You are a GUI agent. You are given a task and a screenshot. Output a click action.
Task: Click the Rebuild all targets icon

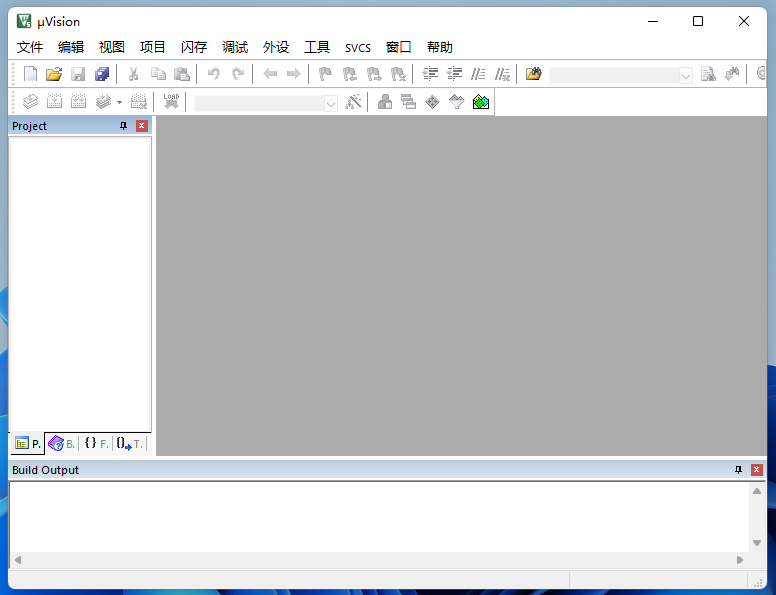pyautogui.click(x=78, y=102)
